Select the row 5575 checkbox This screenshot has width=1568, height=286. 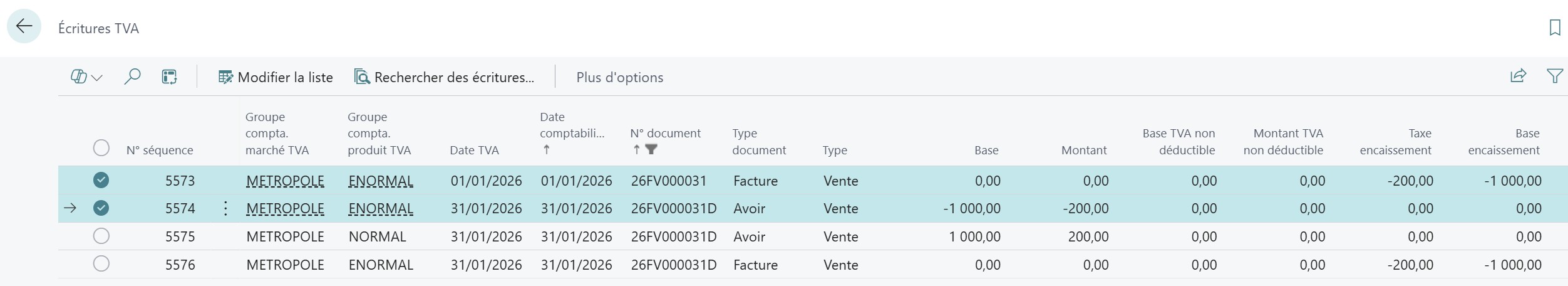(x=101, y=236)
